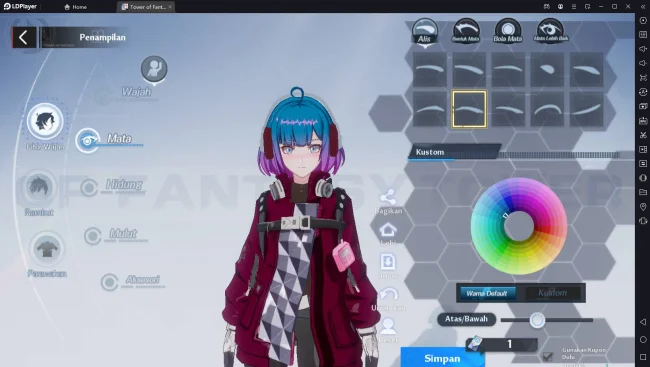Image resolution: width=650 pixels, height=367 pixels.
Task: Open the Mata eye section
Action: [109, 140]
